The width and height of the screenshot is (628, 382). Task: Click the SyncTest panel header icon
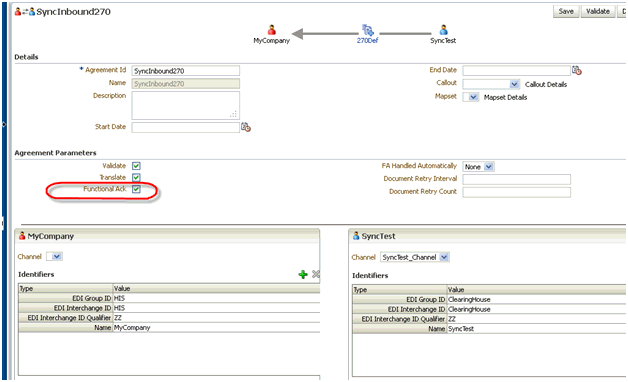point(356,236)
